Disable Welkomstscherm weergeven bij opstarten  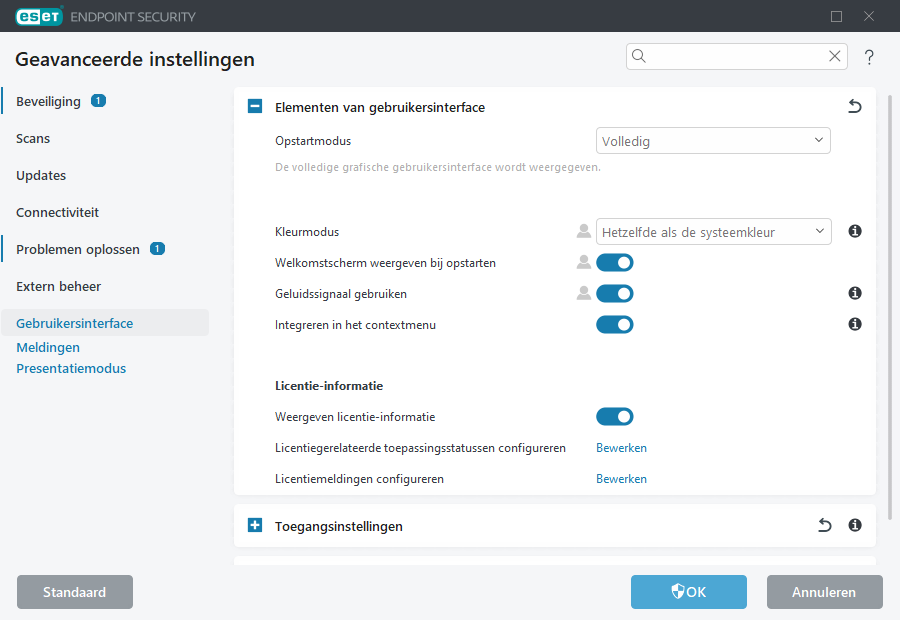614,262
